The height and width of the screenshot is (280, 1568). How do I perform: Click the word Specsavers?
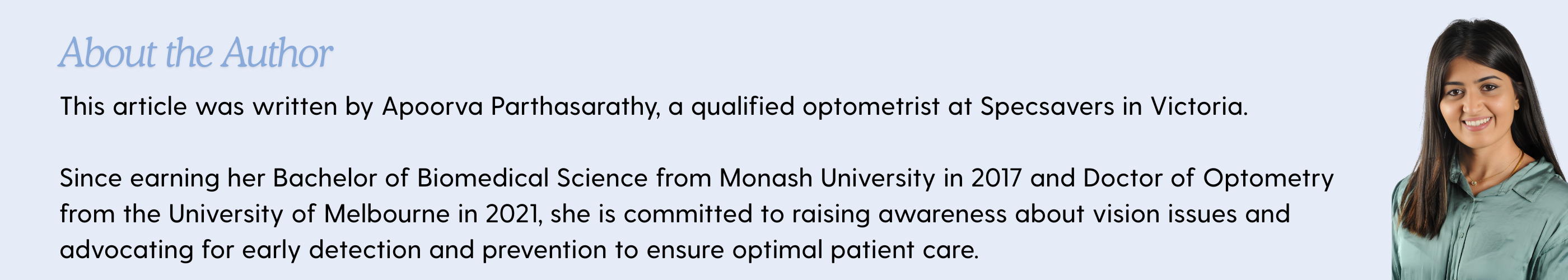point(1047,107)
